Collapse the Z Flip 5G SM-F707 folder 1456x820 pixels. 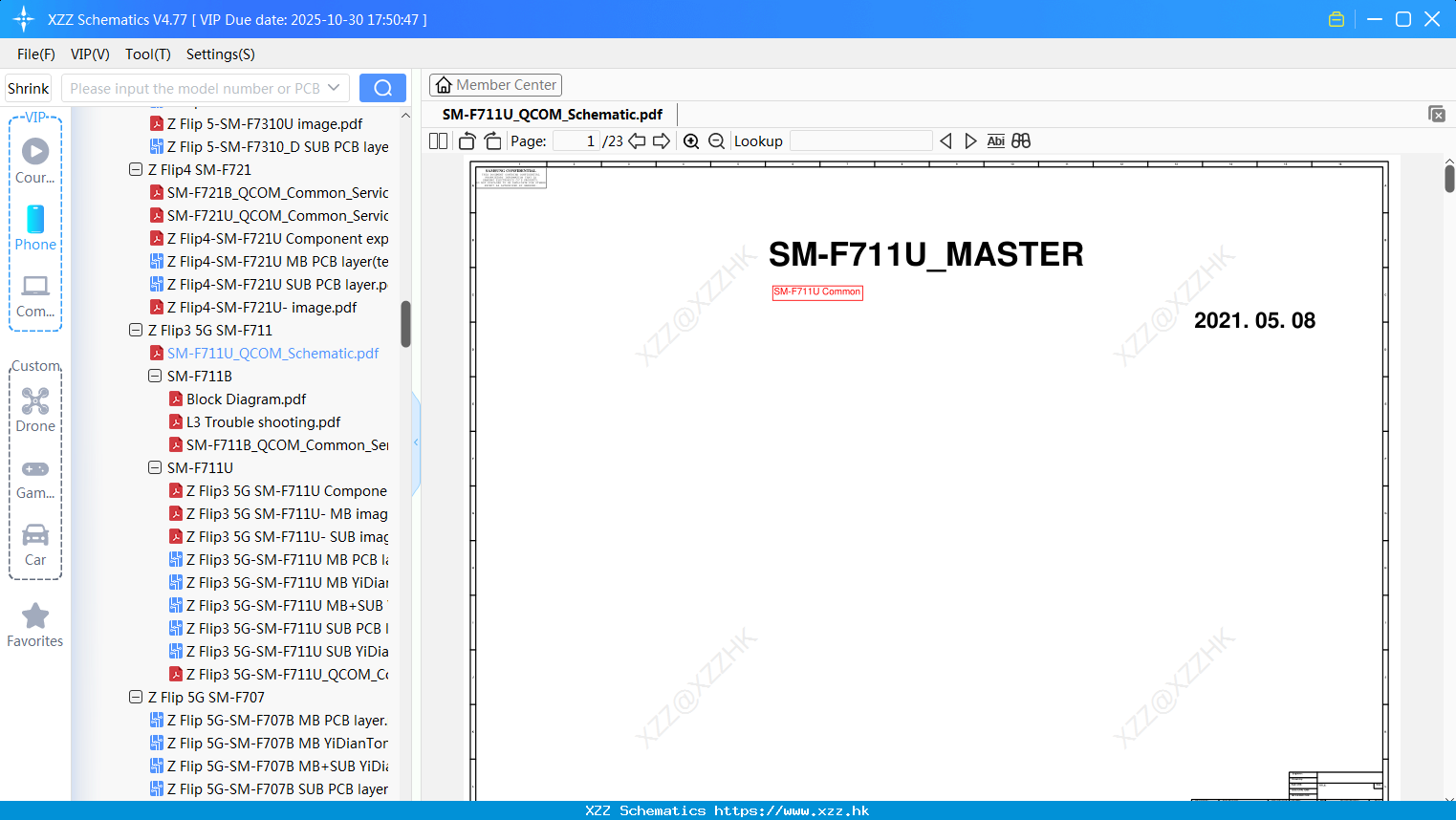[136, 697]
